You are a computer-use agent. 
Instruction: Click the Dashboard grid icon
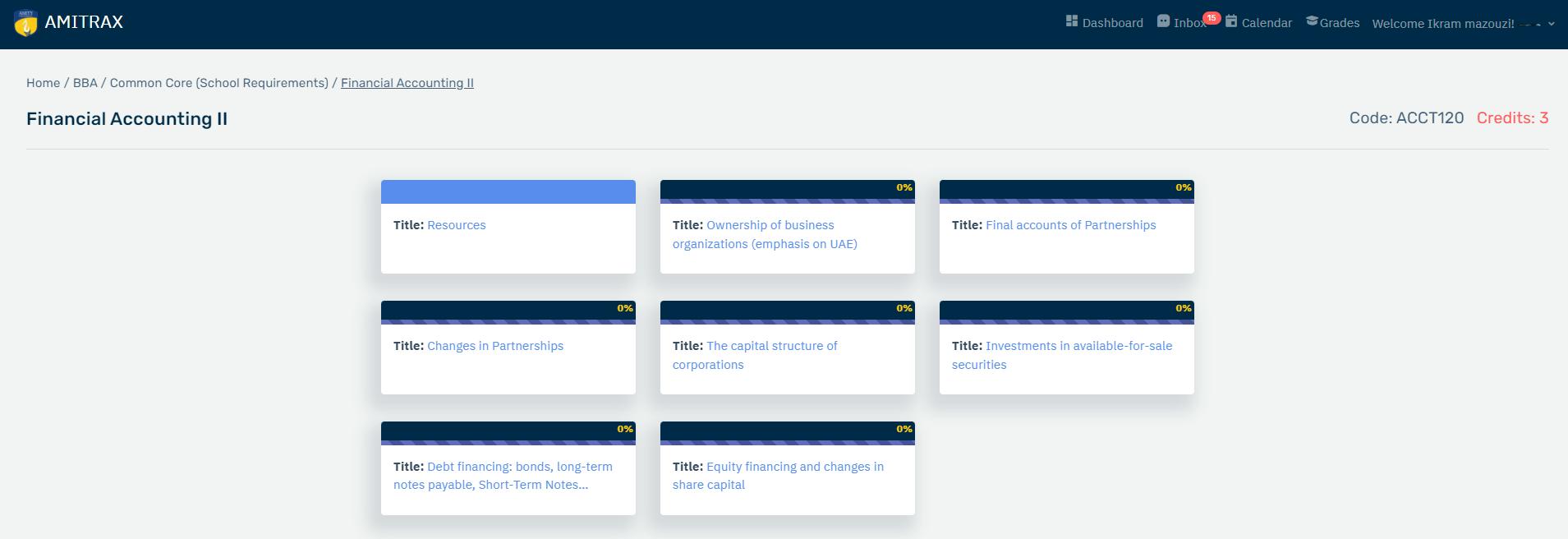tap(1071, 21)
